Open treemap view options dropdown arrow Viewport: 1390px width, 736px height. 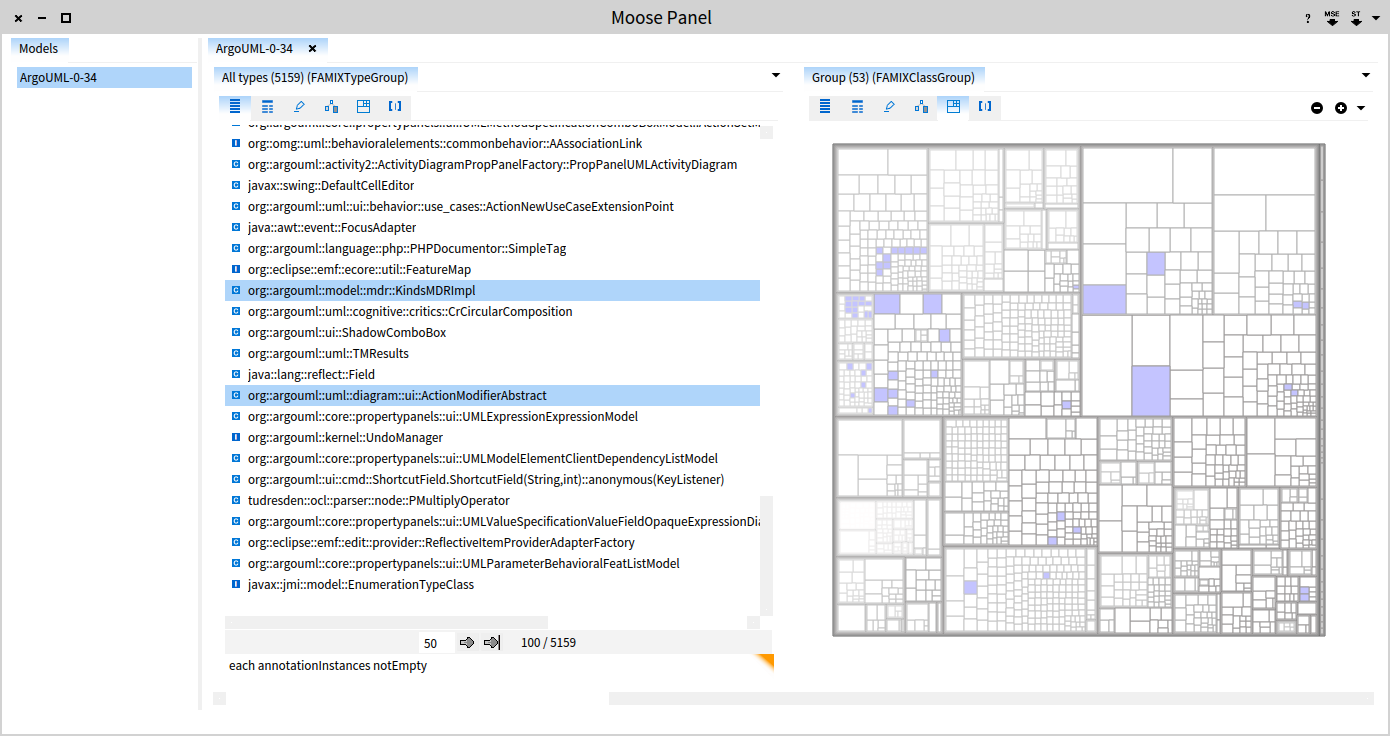tap(1361, 108)
